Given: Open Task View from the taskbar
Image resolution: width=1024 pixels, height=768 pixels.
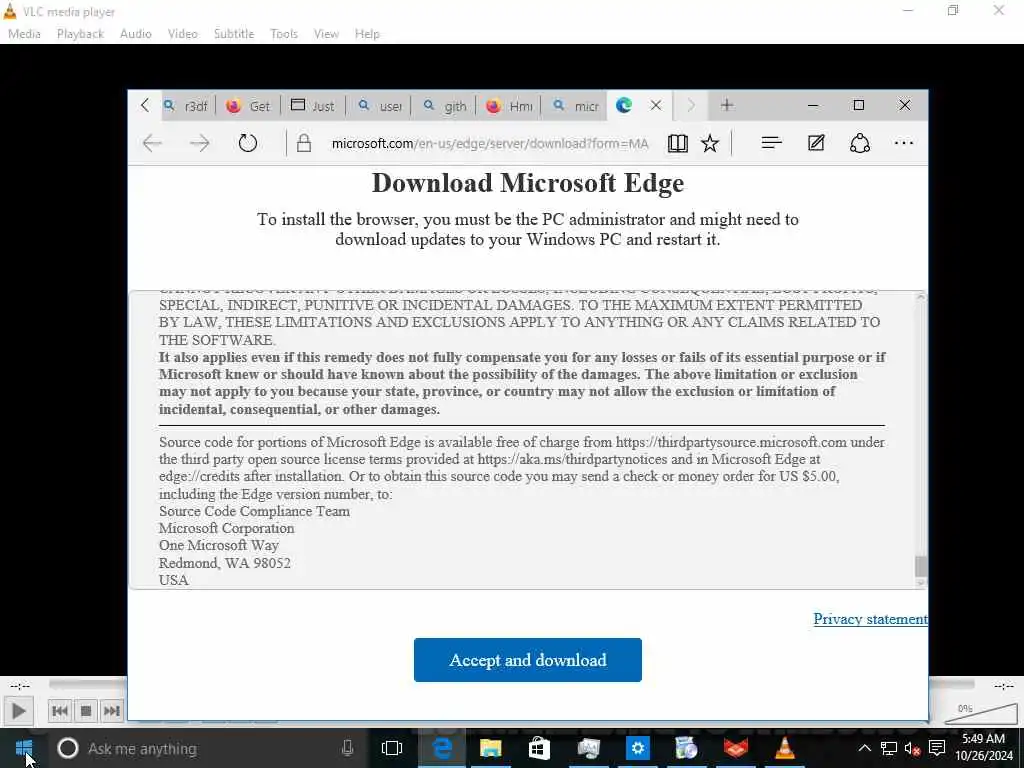Looking at the screenshot, I should click(392, 748).
